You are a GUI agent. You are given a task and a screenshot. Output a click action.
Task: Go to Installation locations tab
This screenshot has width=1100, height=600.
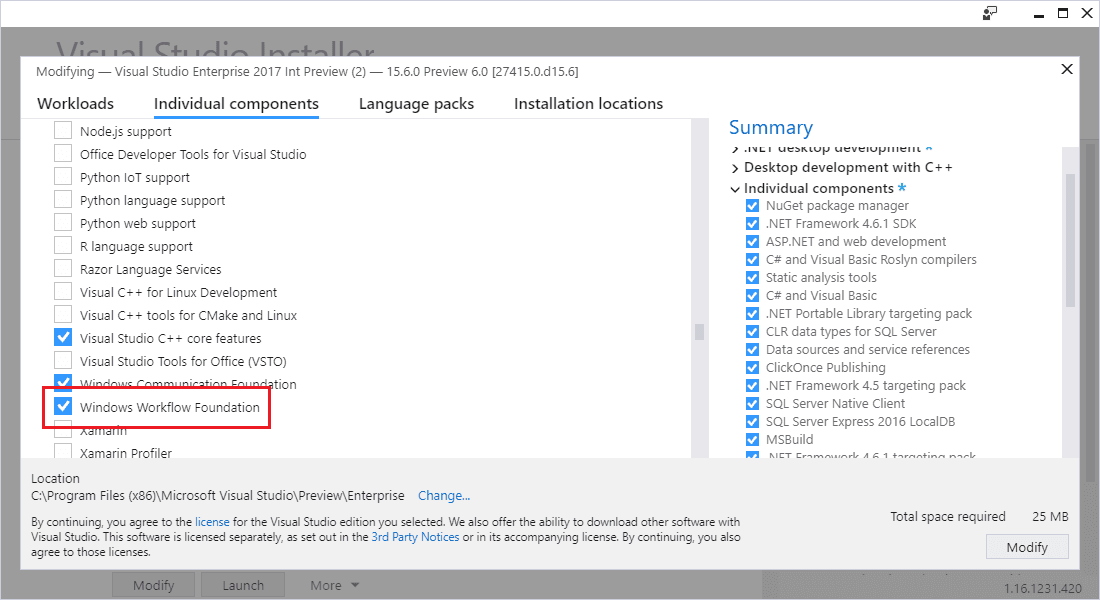tap(588, 104)
